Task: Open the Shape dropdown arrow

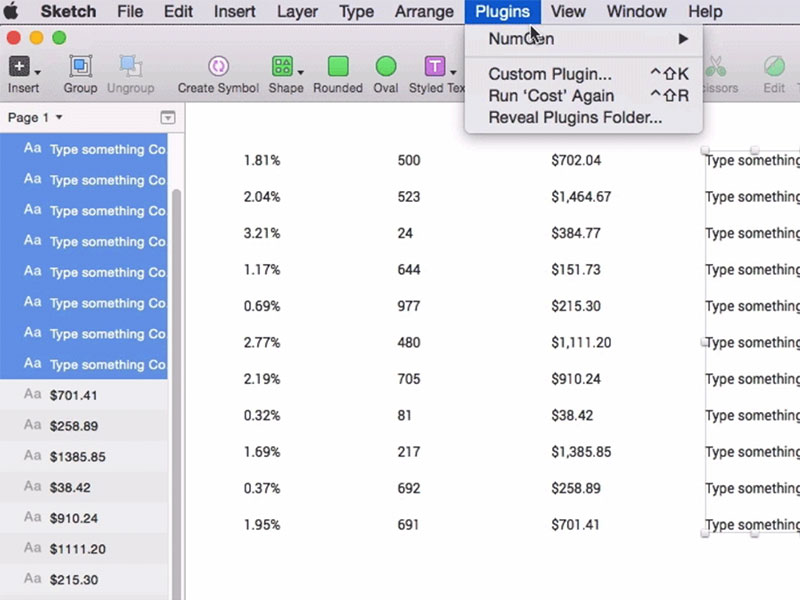Action: click(301, 72)
